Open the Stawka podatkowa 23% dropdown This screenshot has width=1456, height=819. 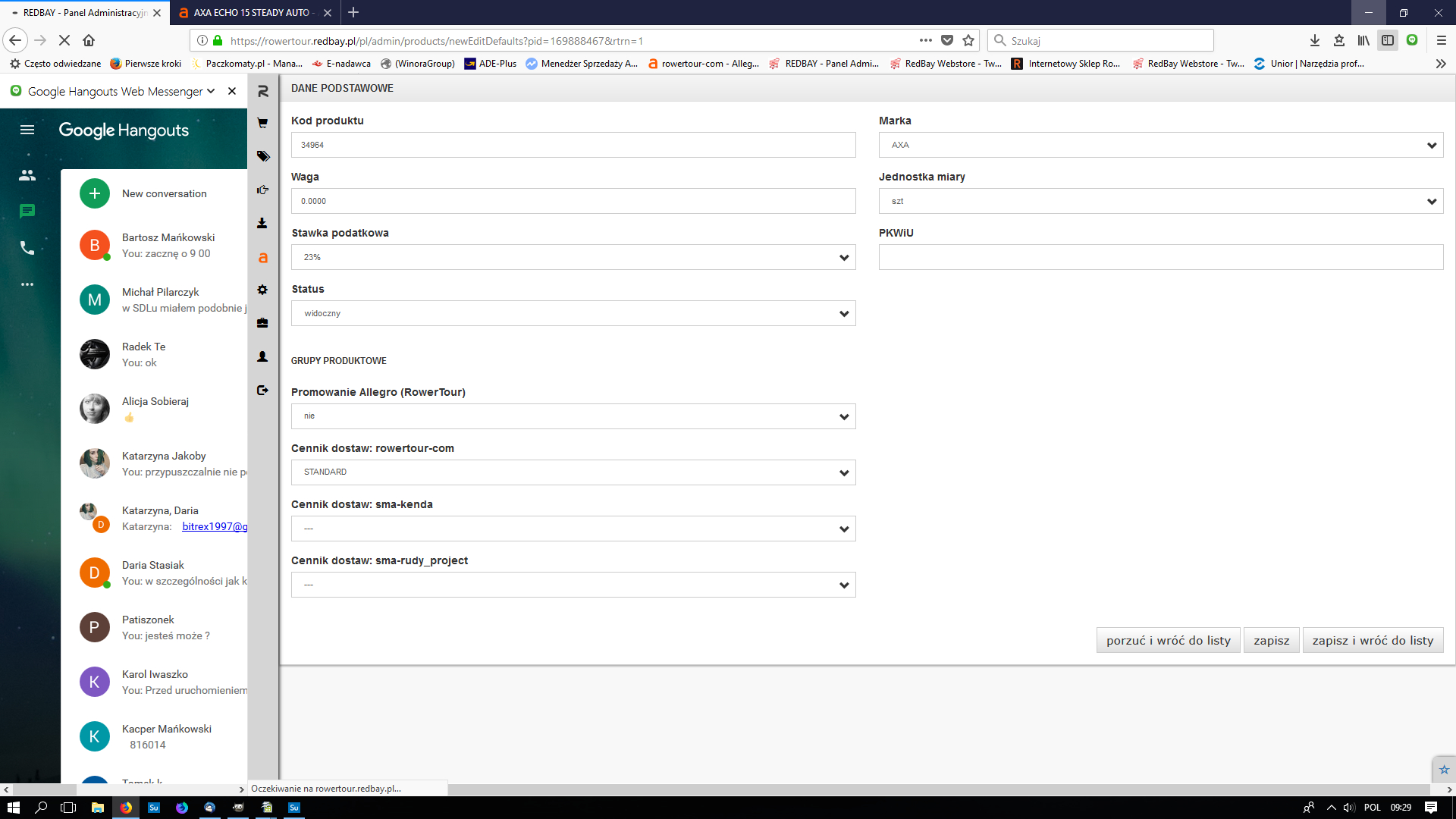(573, 257)
